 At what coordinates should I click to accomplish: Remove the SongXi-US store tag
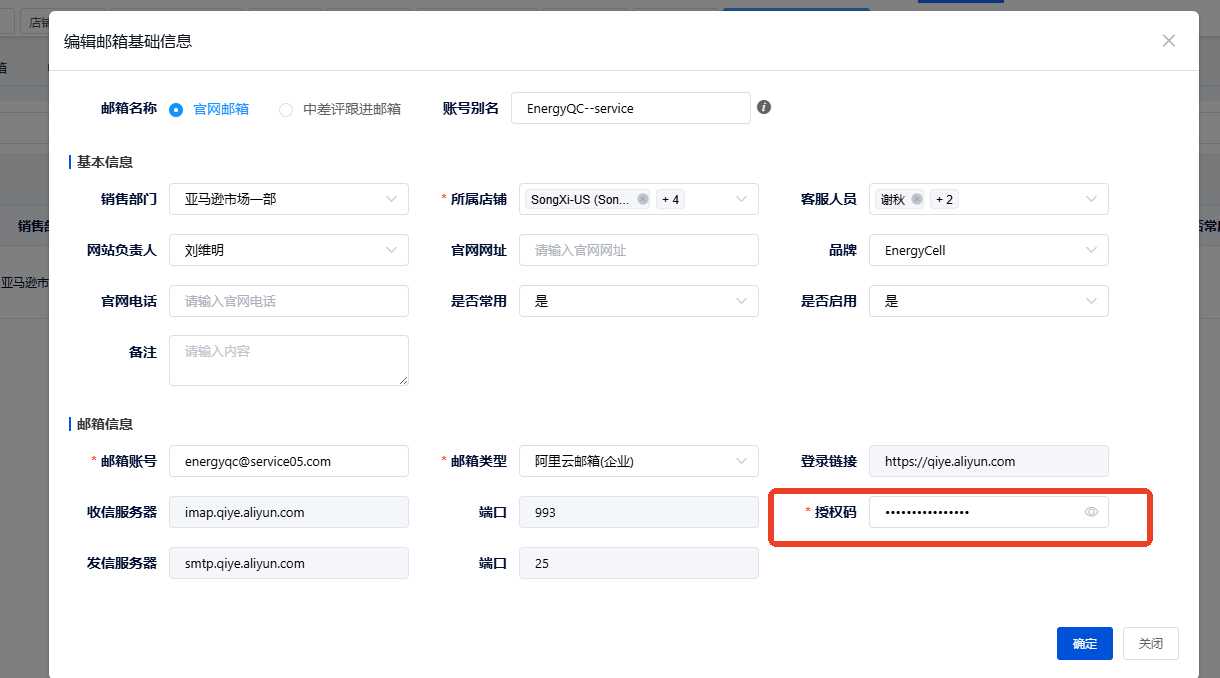coord(643,199)
